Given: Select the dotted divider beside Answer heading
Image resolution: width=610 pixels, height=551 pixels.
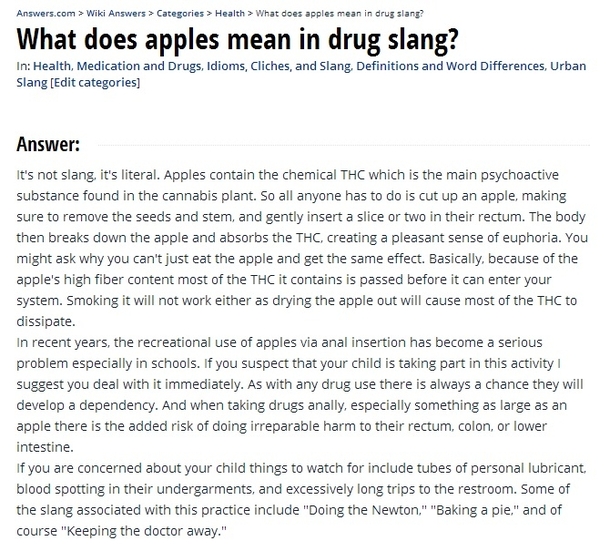Looking at the screenshot, I should click(x=344, y=145).
